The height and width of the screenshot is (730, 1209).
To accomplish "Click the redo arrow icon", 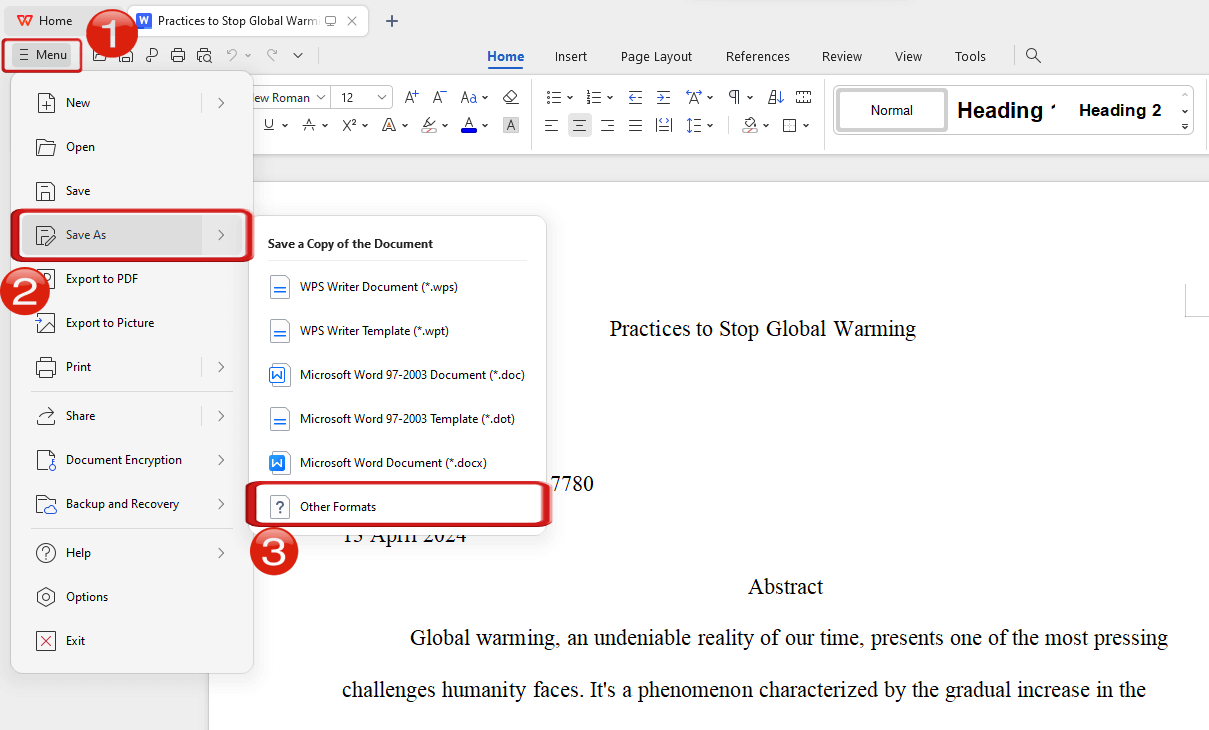I will coord(271,56).
